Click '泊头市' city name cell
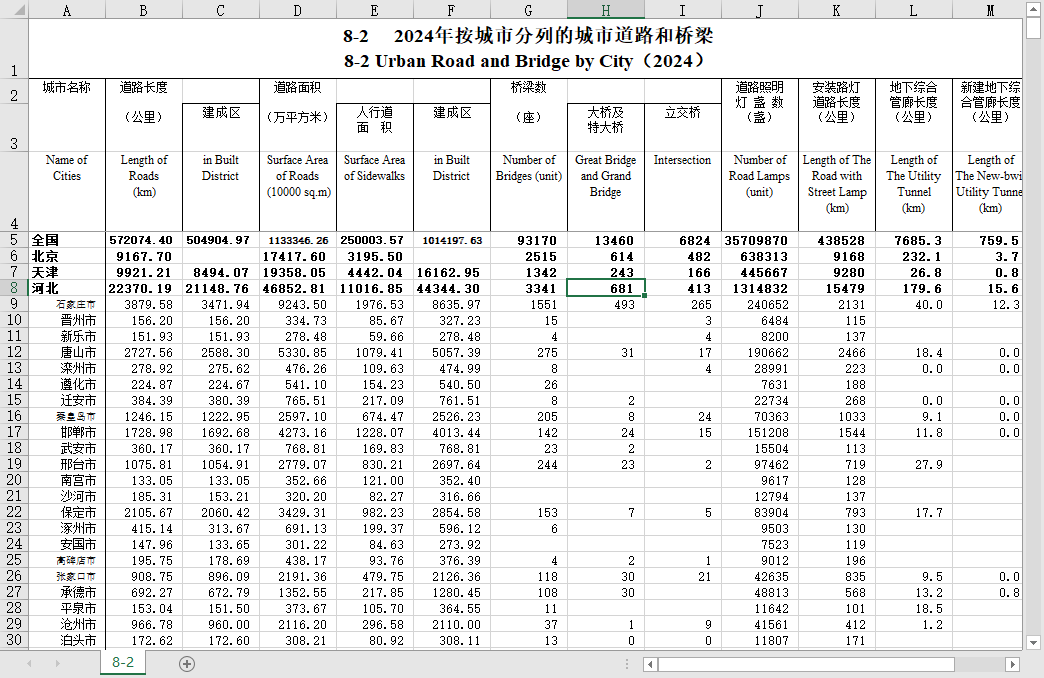 click(x=67, y=640)
